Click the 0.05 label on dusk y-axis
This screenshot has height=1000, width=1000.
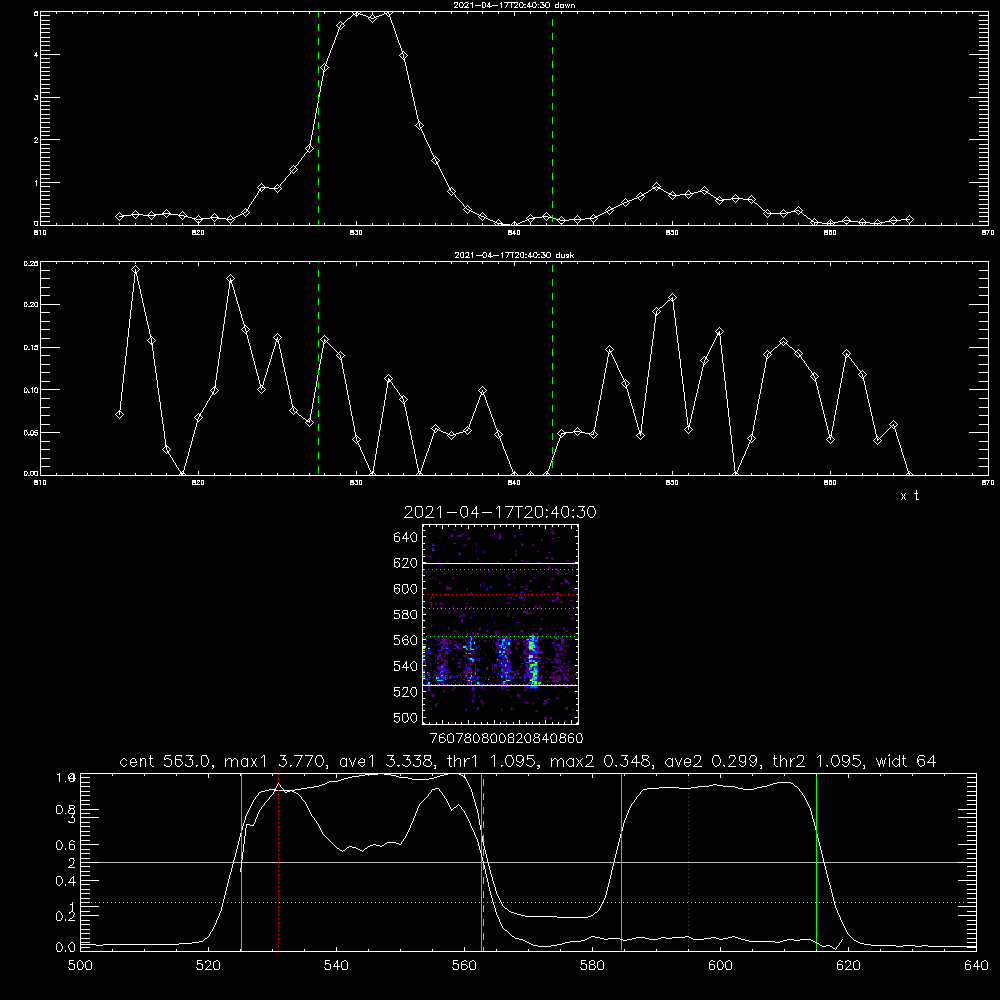31,432
